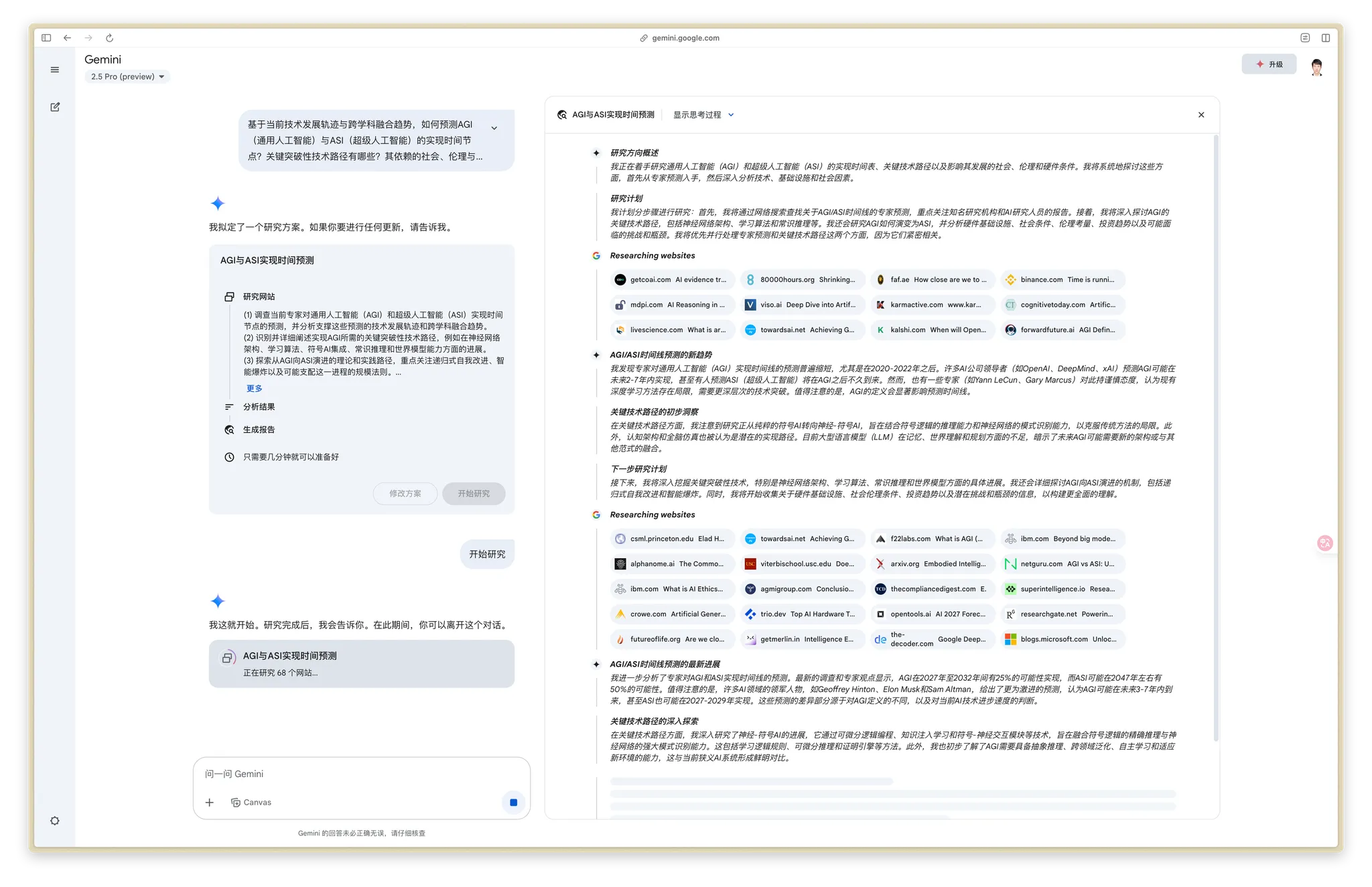This screenshot has width=1372, height=887.
Task: Open the 80000hours.org source chip
Action: [802, 279]
